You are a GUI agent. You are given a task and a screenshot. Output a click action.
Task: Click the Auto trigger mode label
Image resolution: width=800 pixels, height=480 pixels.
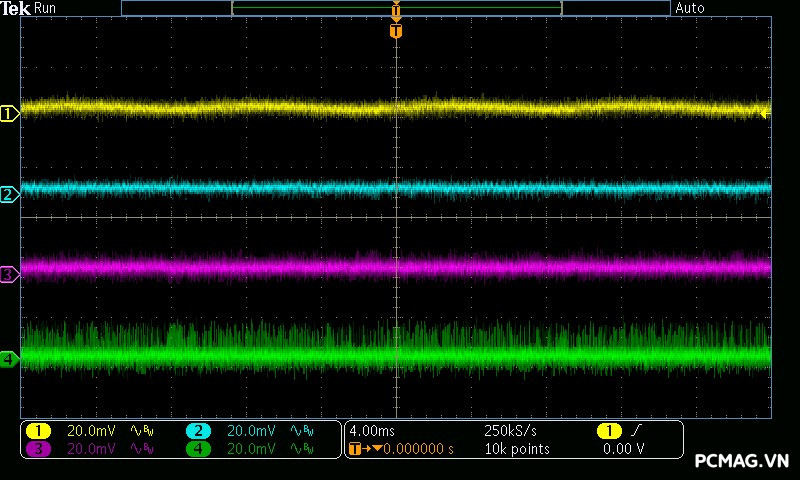[690, 8]
